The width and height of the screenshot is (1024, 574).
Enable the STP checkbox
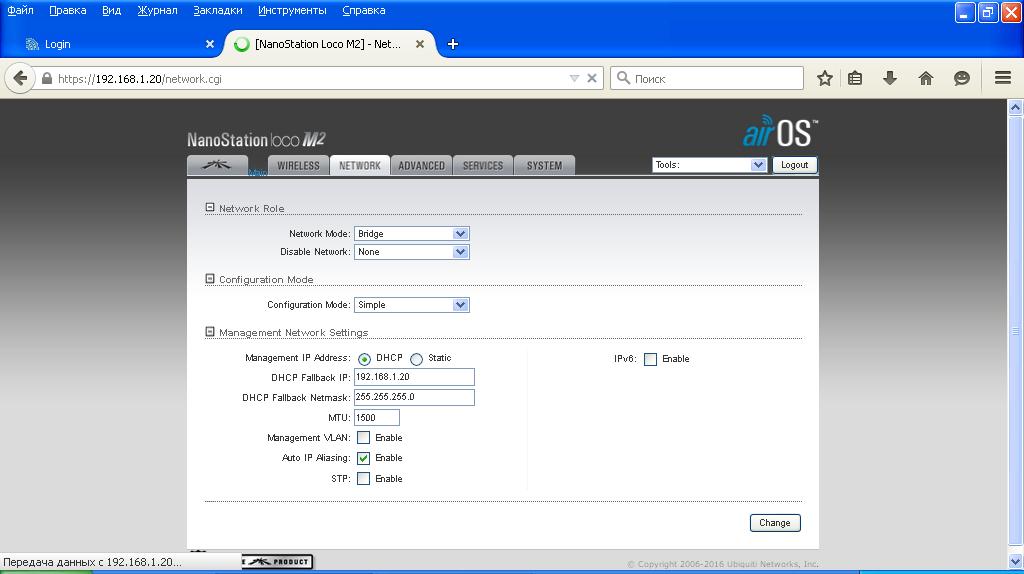pos(364,479)
